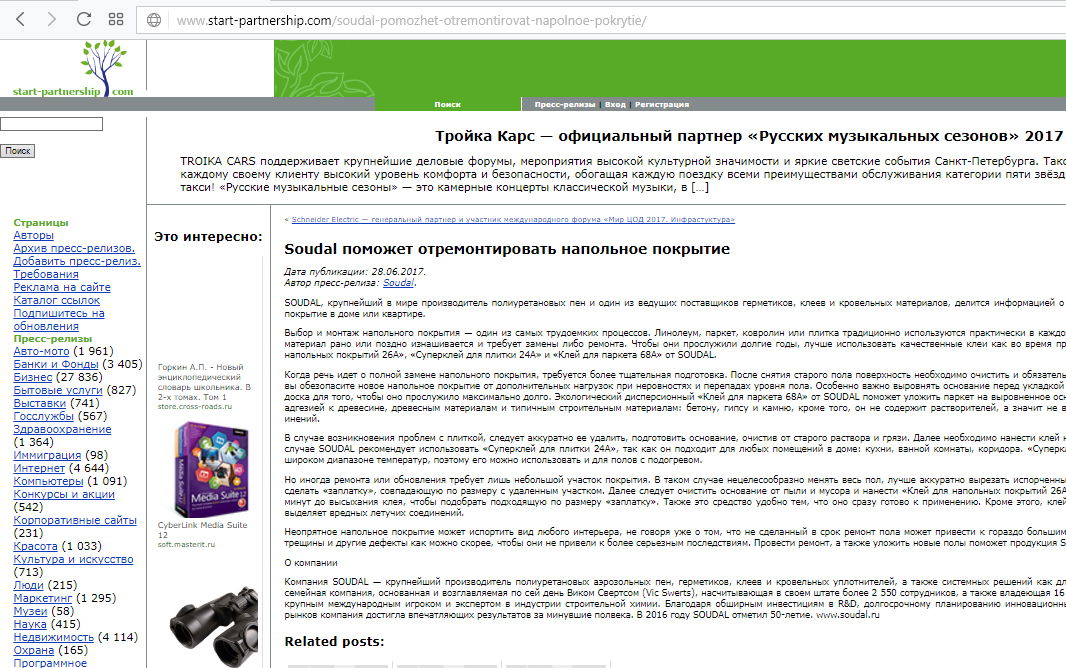Open the Авторы sidebar link

[33, 235]
